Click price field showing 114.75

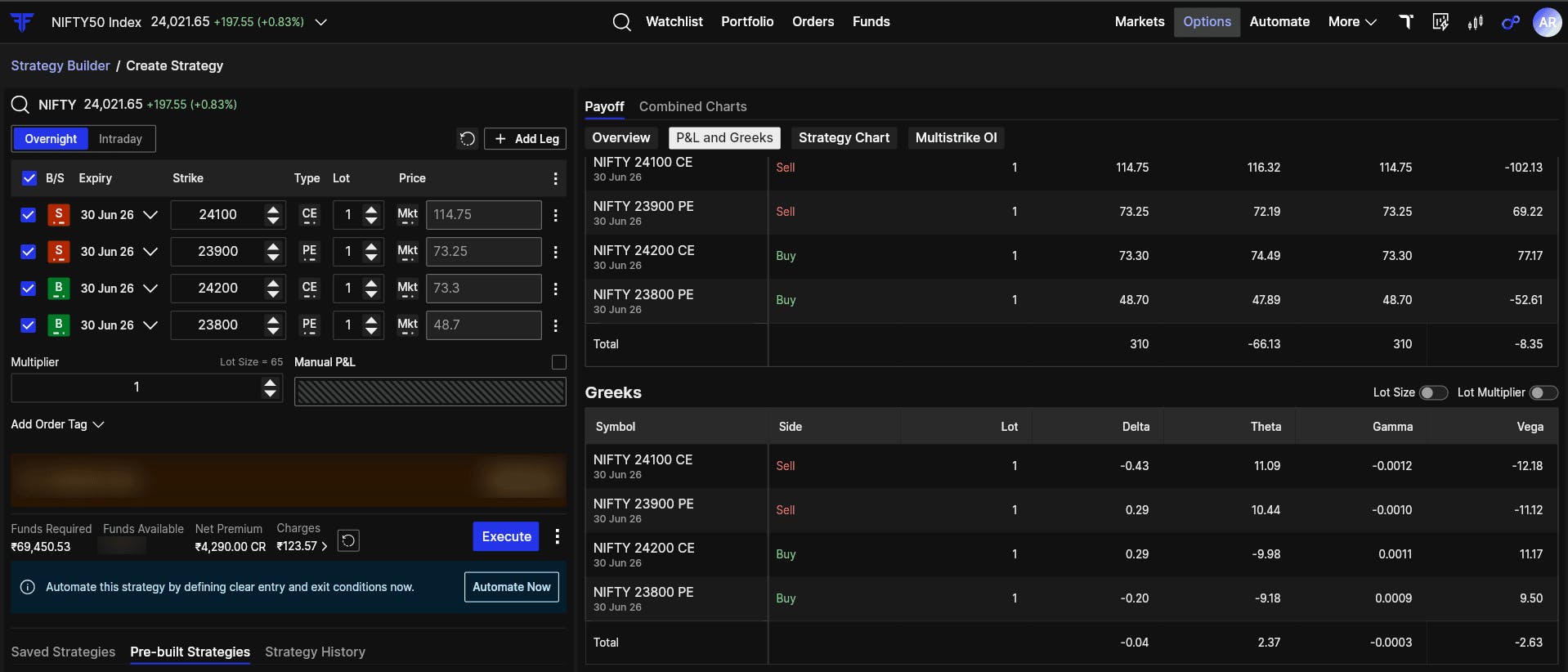484,215
